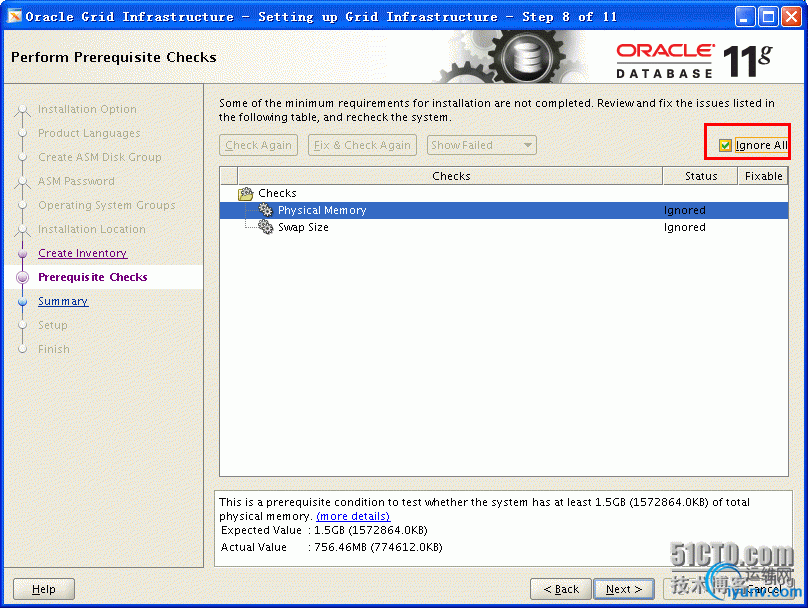The height and width of the screenshot is (608, 808).
Task: Click the Fix & Check Again button
Action: pyautogui.click(x=362, y=145)
